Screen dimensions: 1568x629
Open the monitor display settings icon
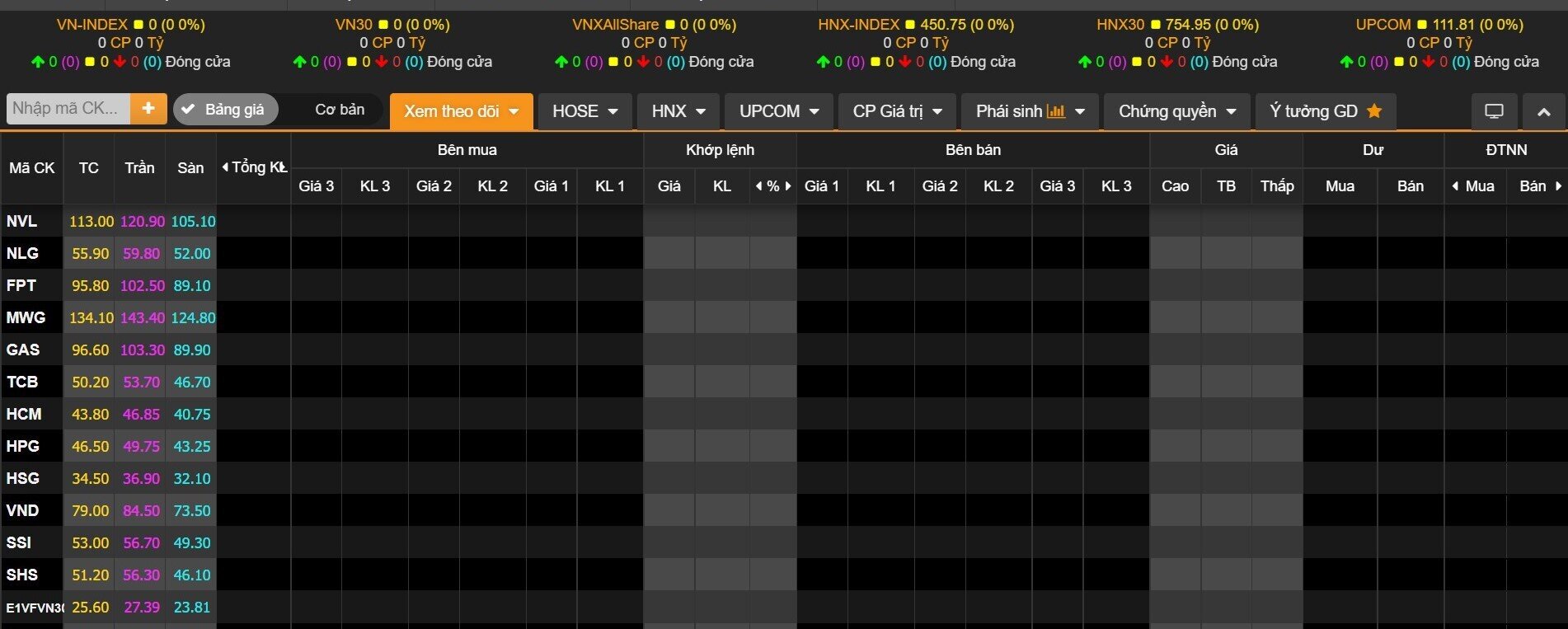(x=1494, y=111)
